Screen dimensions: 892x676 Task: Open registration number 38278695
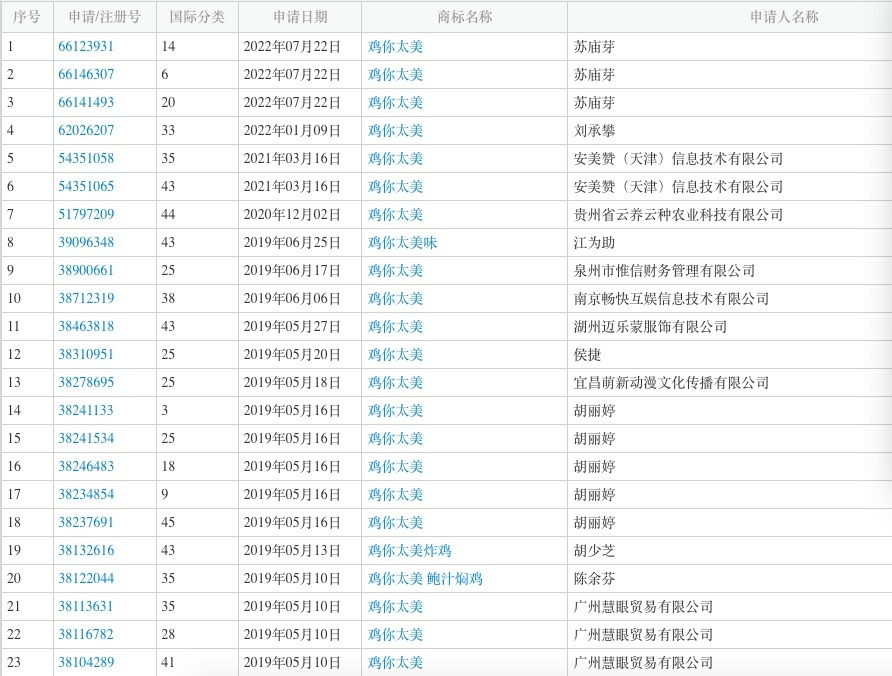86,383
